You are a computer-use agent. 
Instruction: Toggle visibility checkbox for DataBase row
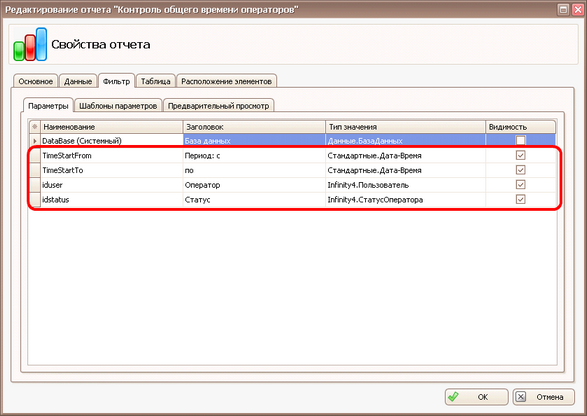click(x=520, y=140)
